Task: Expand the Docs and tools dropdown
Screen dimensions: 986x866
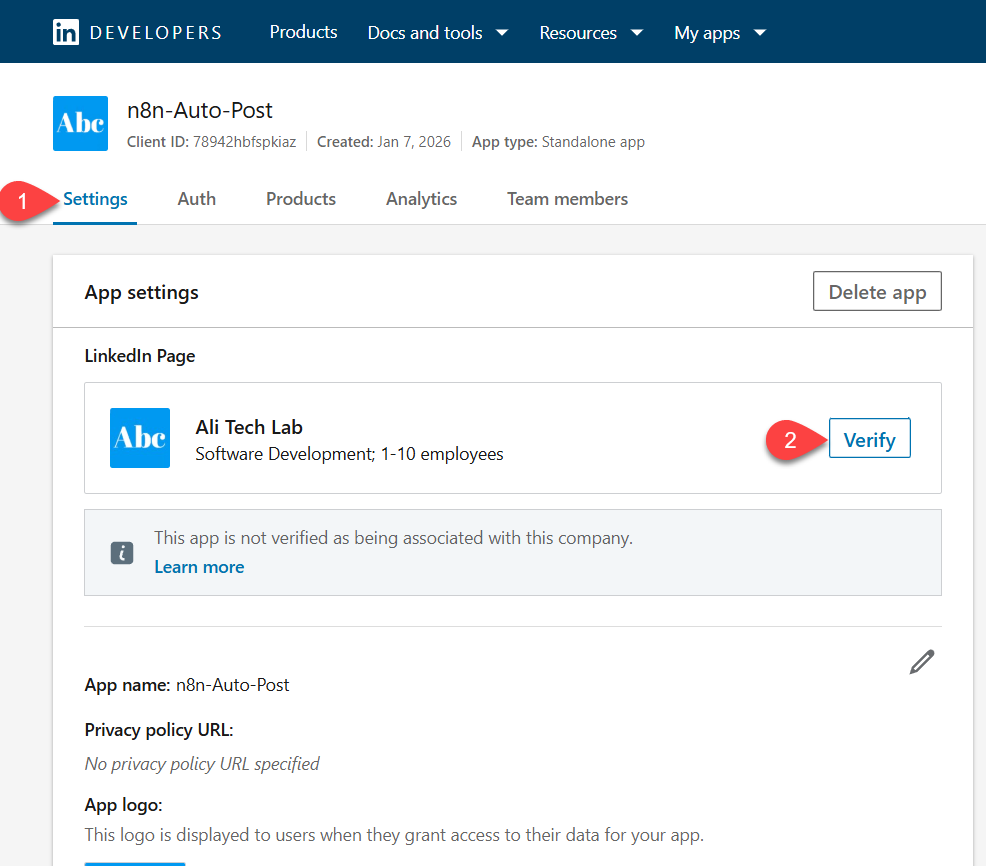Action: pos(437,32)
